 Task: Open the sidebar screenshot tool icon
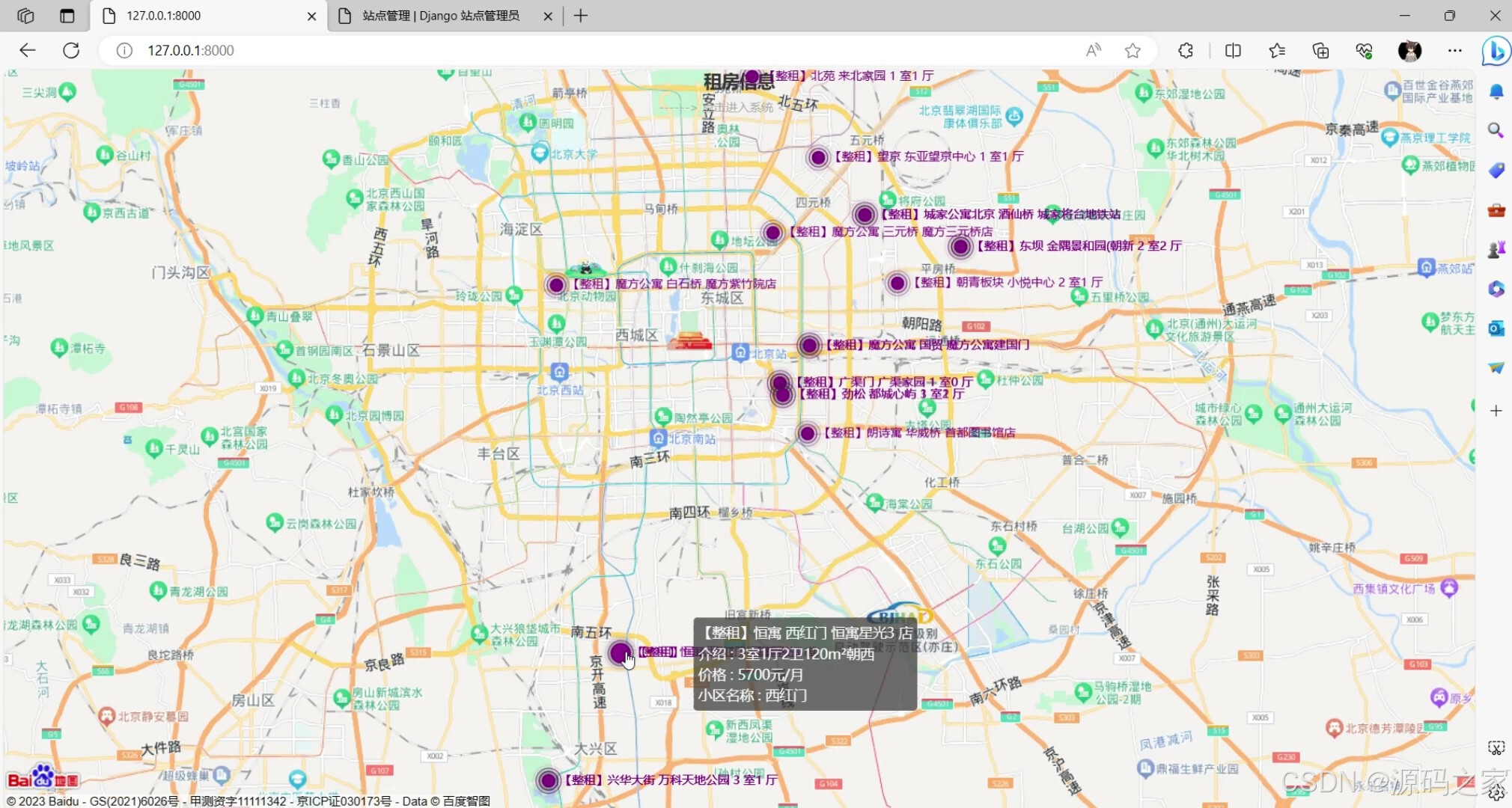[1496, 748]
